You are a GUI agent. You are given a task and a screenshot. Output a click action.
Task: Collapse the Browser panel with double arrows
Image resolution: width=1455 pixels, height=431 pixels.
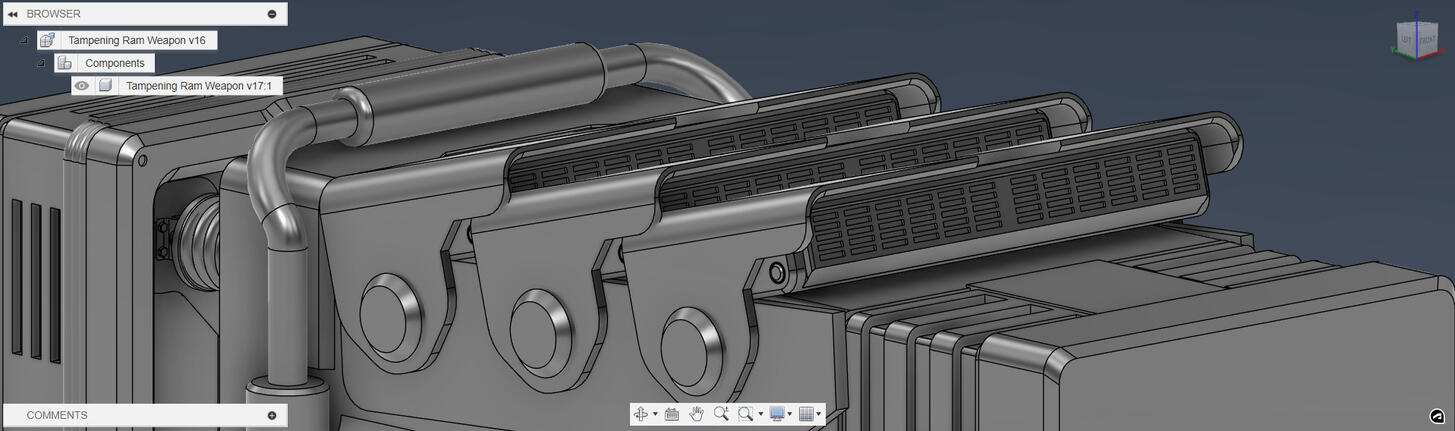[13, 14]
